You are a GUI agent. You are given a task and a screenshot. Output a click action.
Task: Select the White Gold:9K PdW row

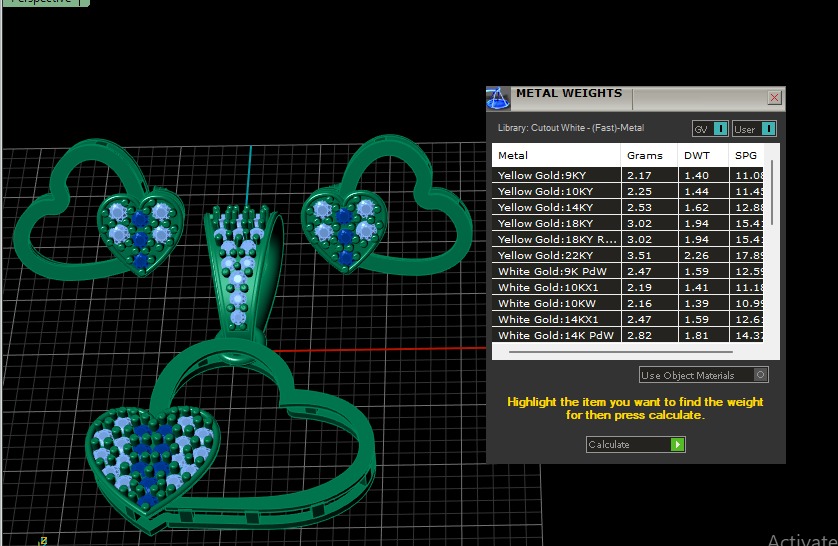tap(627, 271)
